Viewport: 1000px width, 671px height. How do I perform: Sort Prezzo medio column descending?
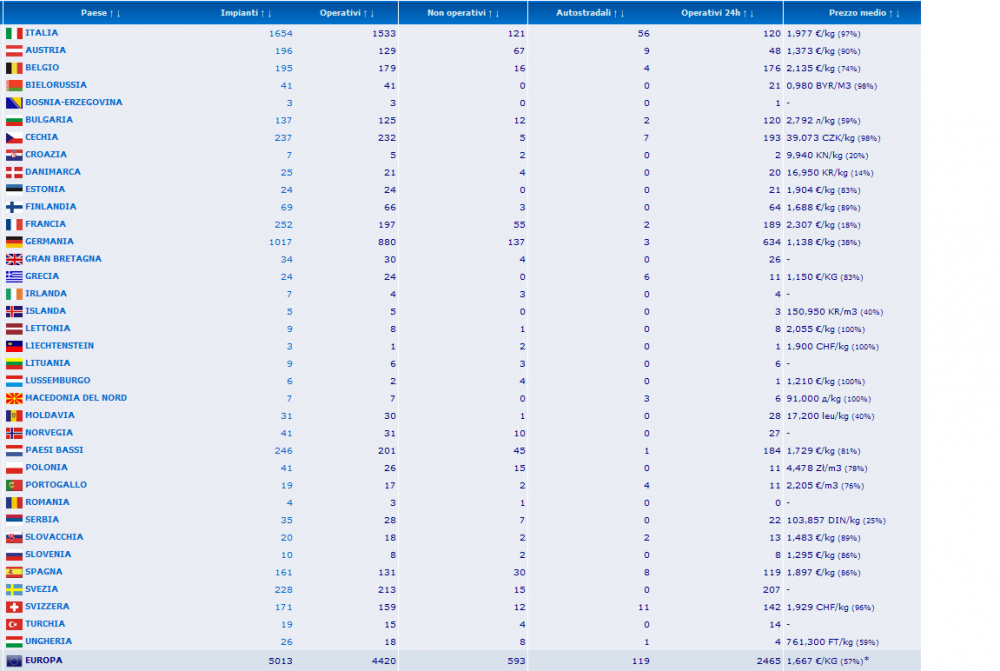point(898,13)
